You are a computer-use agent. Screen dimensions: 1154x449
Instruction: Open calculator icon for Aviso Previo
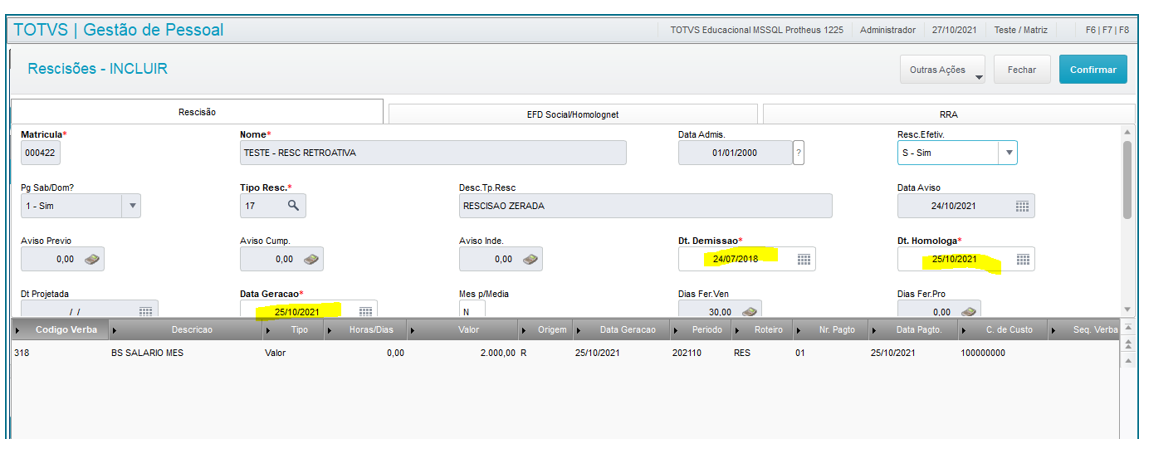pyautogui.click(x=92, y=259)
